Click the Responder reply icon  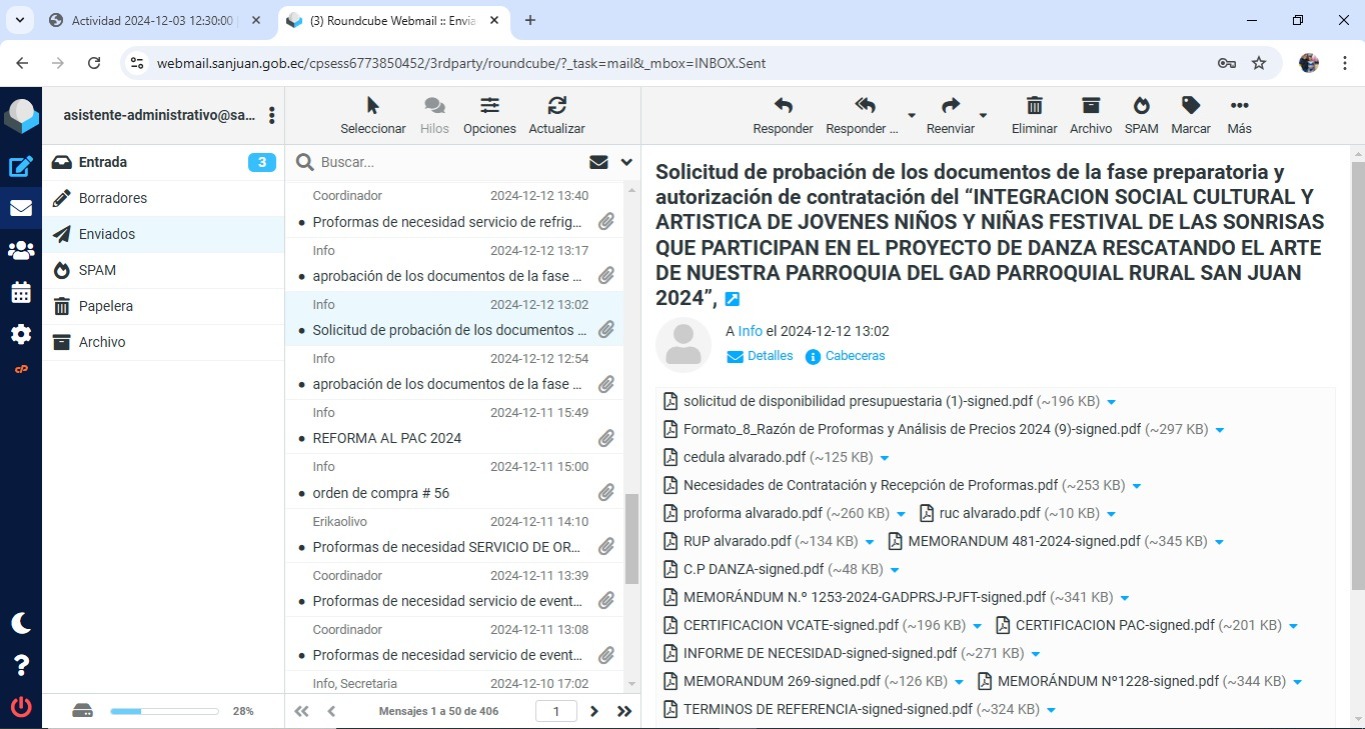coord(782,115)
